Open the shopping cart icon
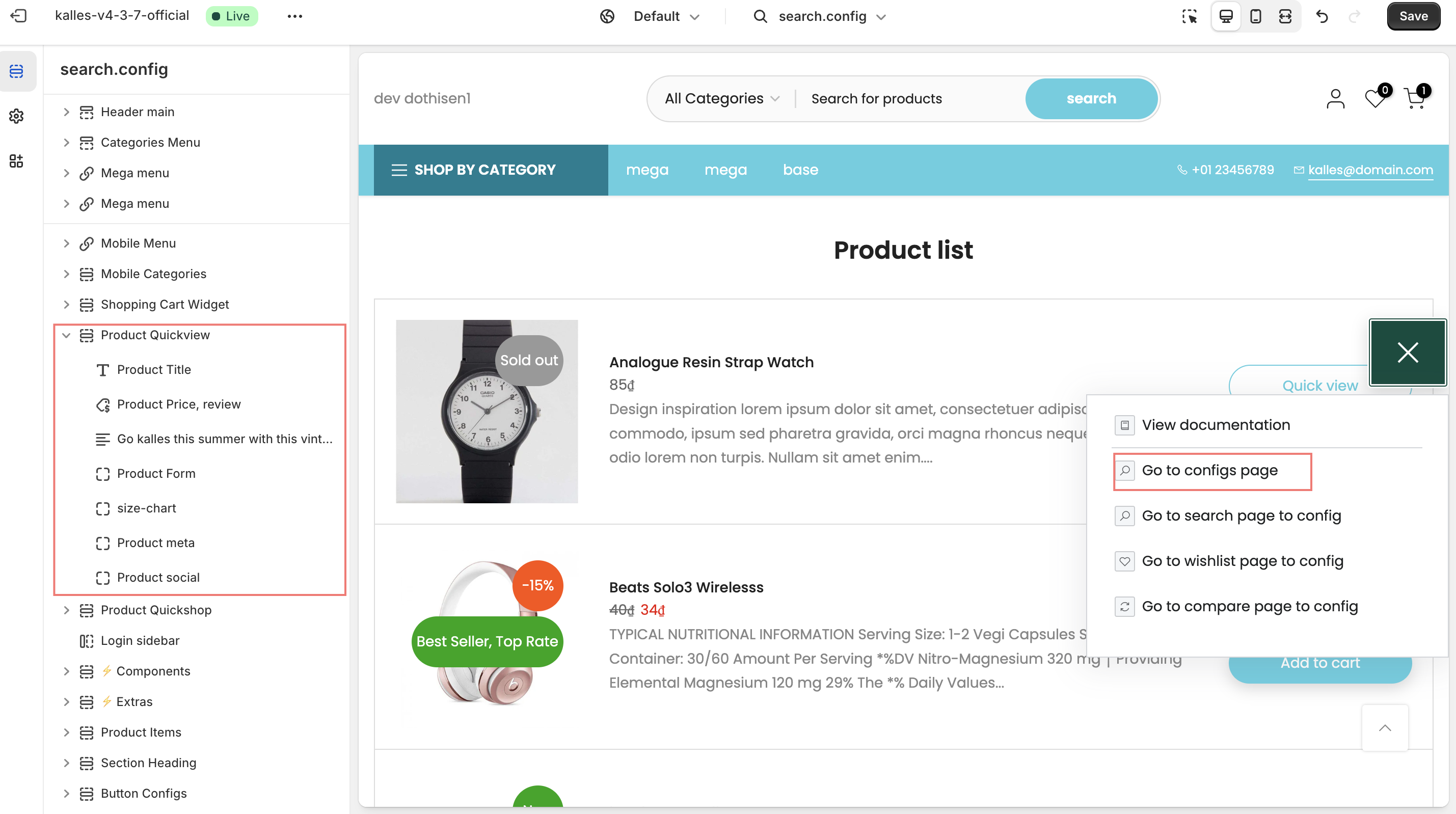The height and width of the screenshot is (814, 1456). pyautogui.click(x=1415, y=98)
